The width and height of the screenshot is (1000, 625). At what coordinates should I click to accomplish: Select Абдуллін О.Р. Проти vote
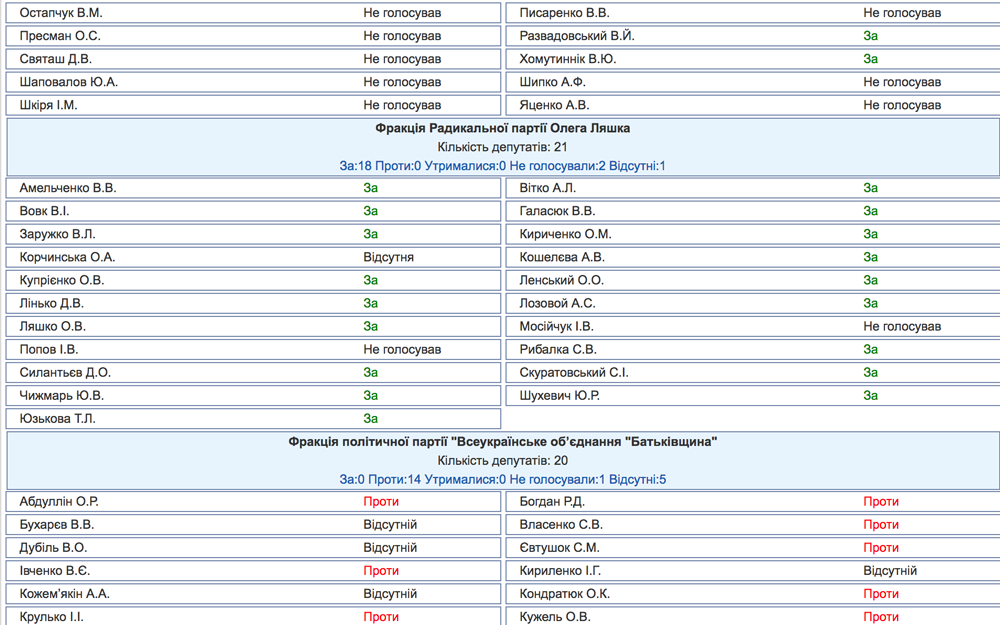381,502
